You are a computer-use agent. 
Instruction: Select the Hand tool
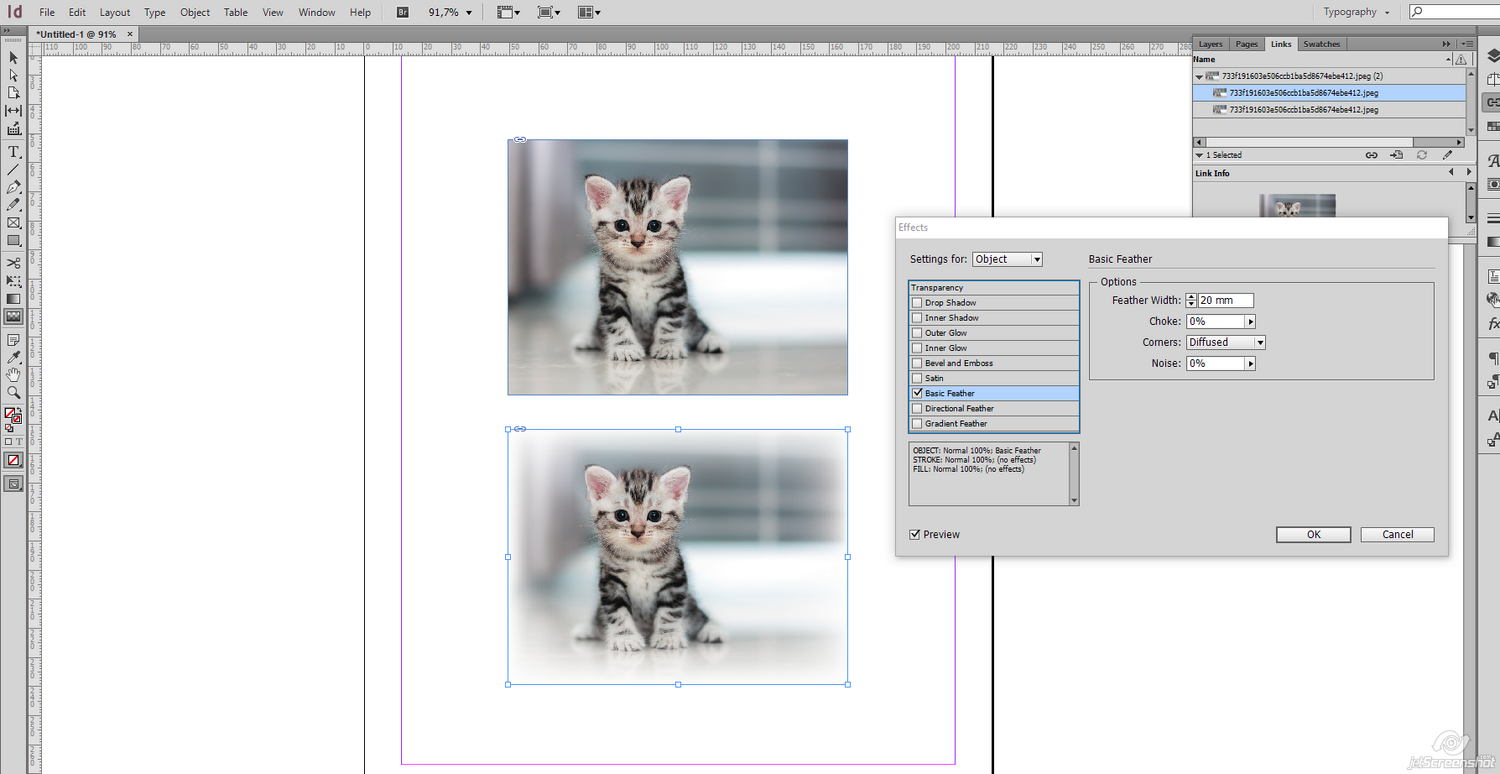tap(14, 375)
